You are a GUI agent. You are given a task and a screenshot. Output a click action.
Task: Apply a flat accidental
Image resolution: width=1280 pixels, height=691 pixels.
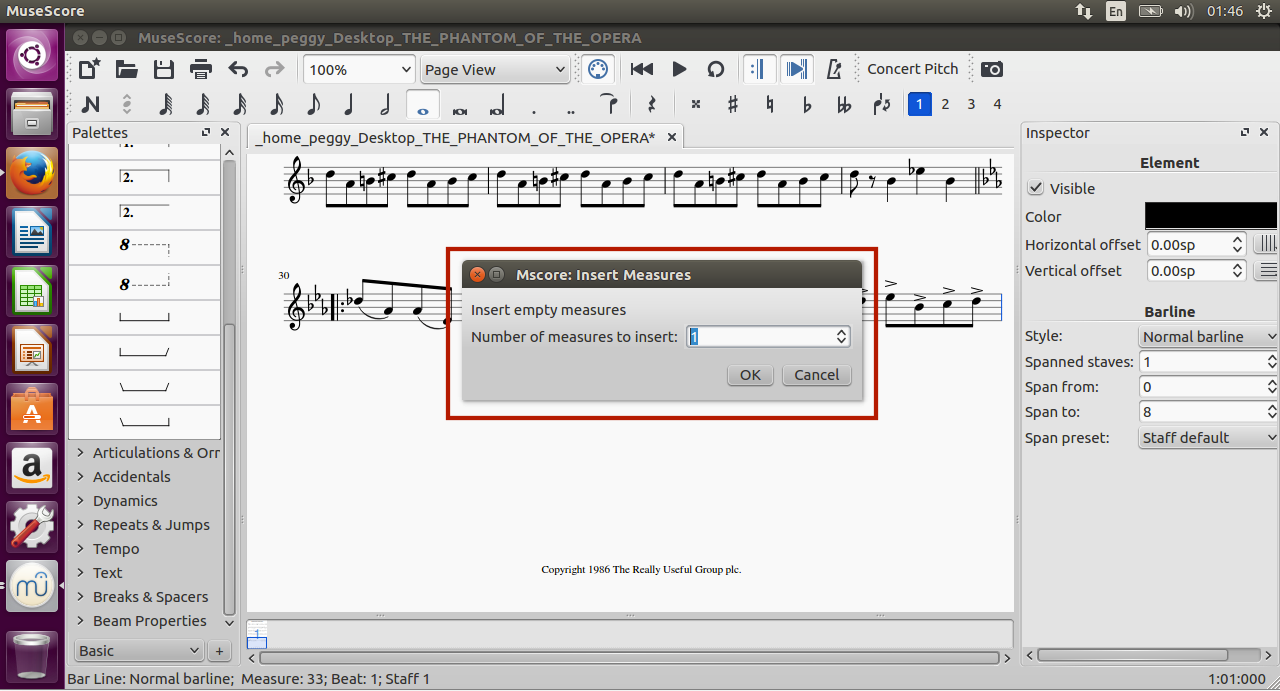coord(806,104)
